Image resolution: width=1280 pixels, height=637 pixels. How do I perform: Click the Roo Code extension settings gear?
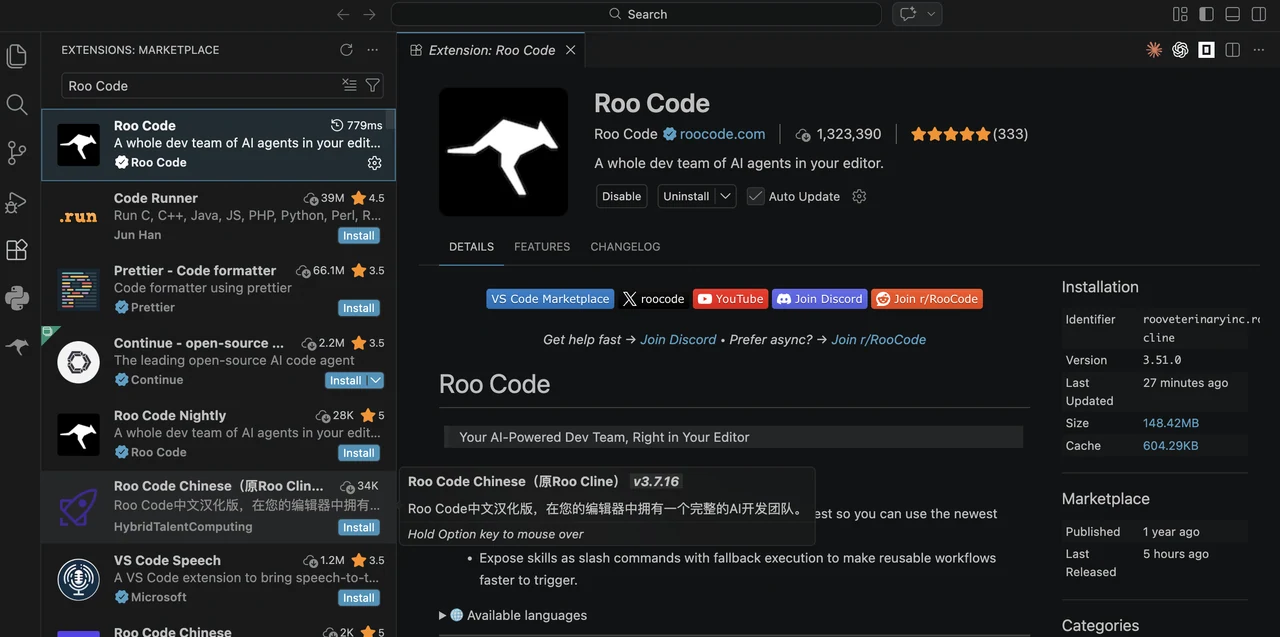point(859,196)
